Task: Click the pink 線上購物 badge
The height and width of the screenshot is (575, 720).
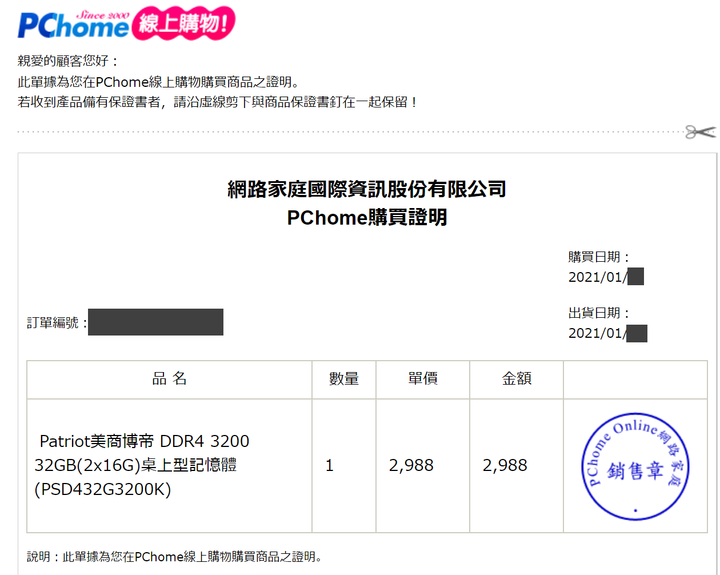Action: (183, 23)
